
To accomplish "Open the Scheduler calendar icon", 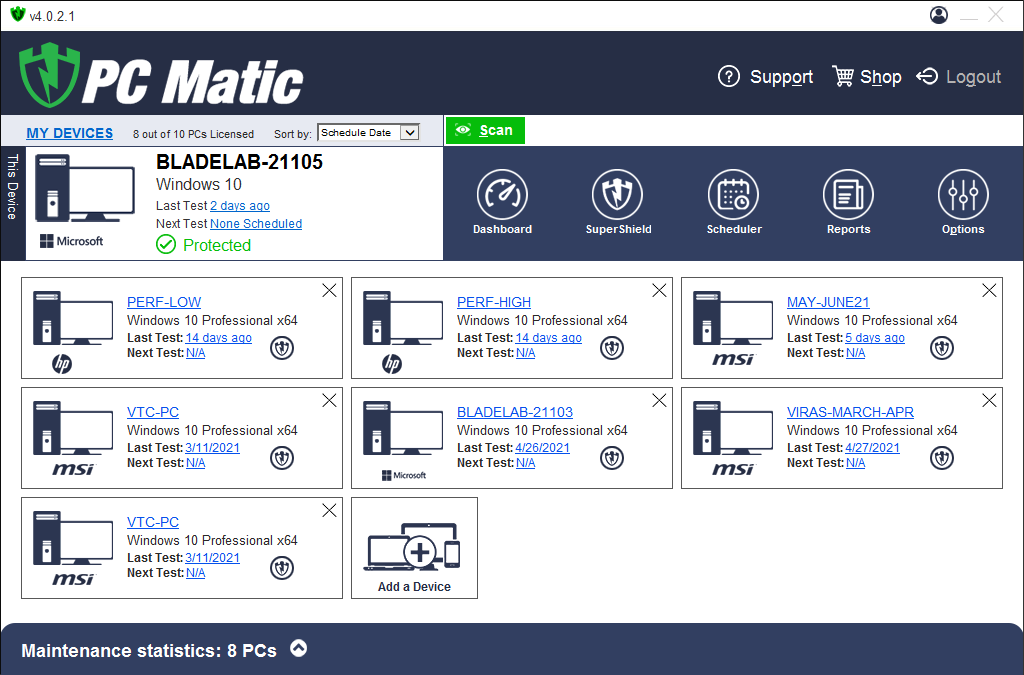I will pyautogui.click(x=734, y=195).
